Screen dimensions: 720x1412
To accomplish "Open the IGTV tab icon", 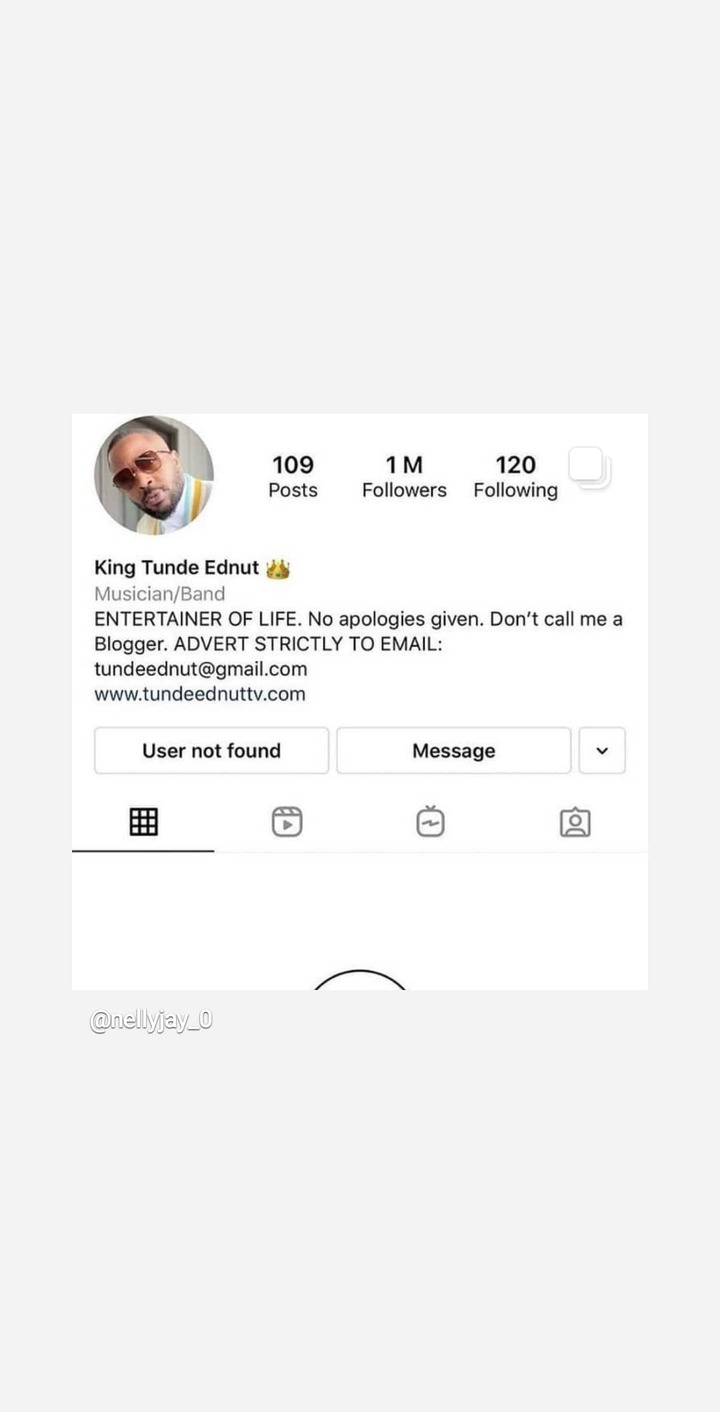I will coord(430,821).
